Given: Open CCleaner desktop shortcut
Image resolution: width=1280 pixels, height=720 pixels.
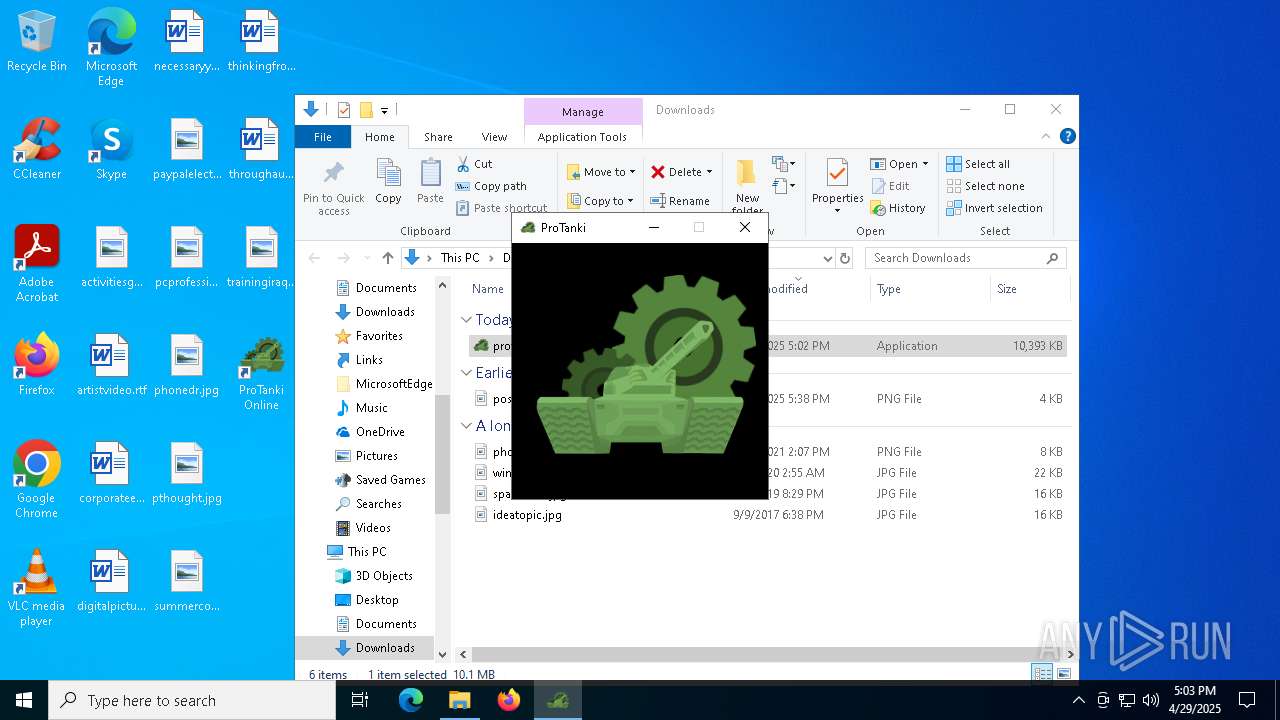Looking at the screenshot, I should 37,150.
